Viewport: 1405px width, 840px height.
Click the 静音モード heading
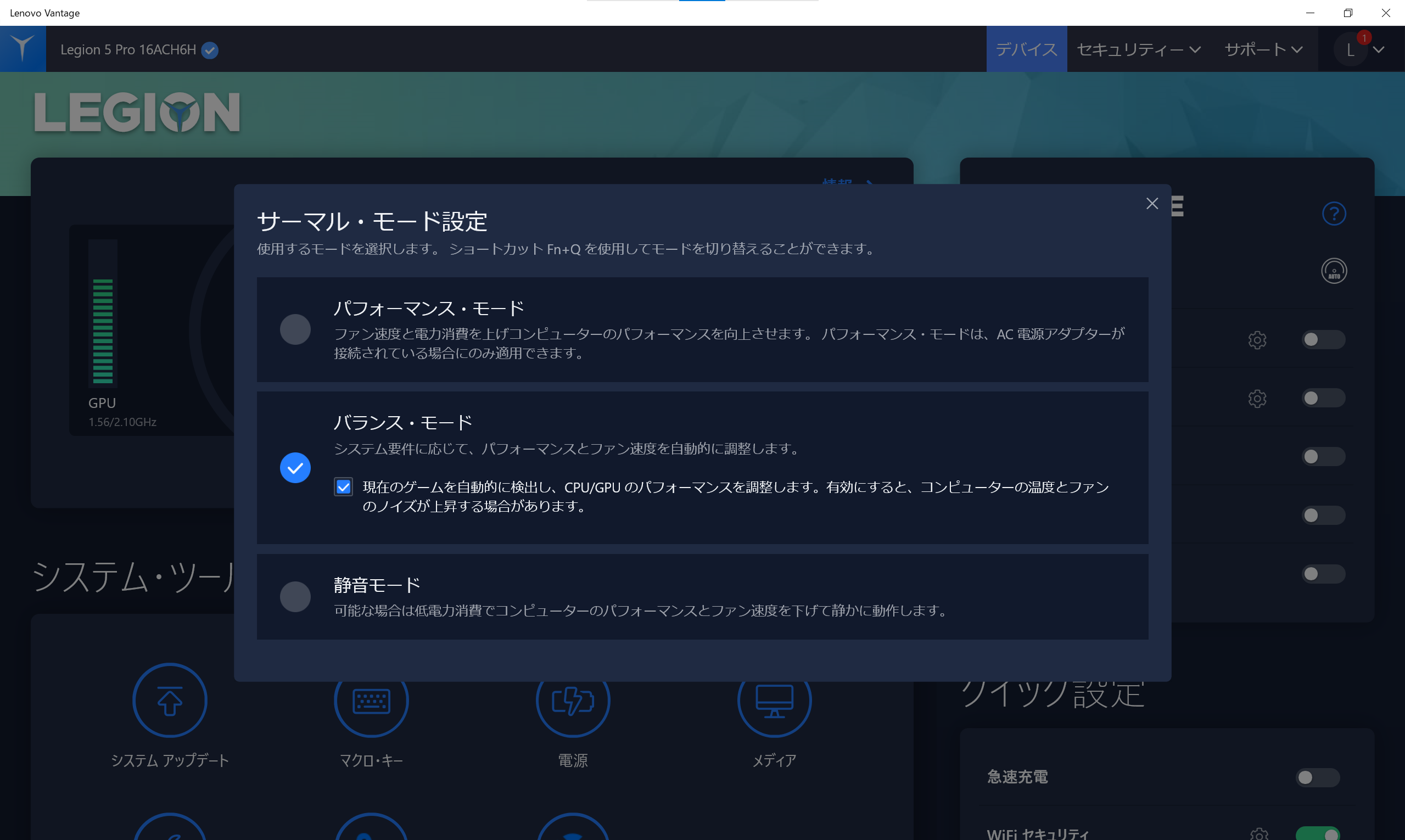coord(377,585)
